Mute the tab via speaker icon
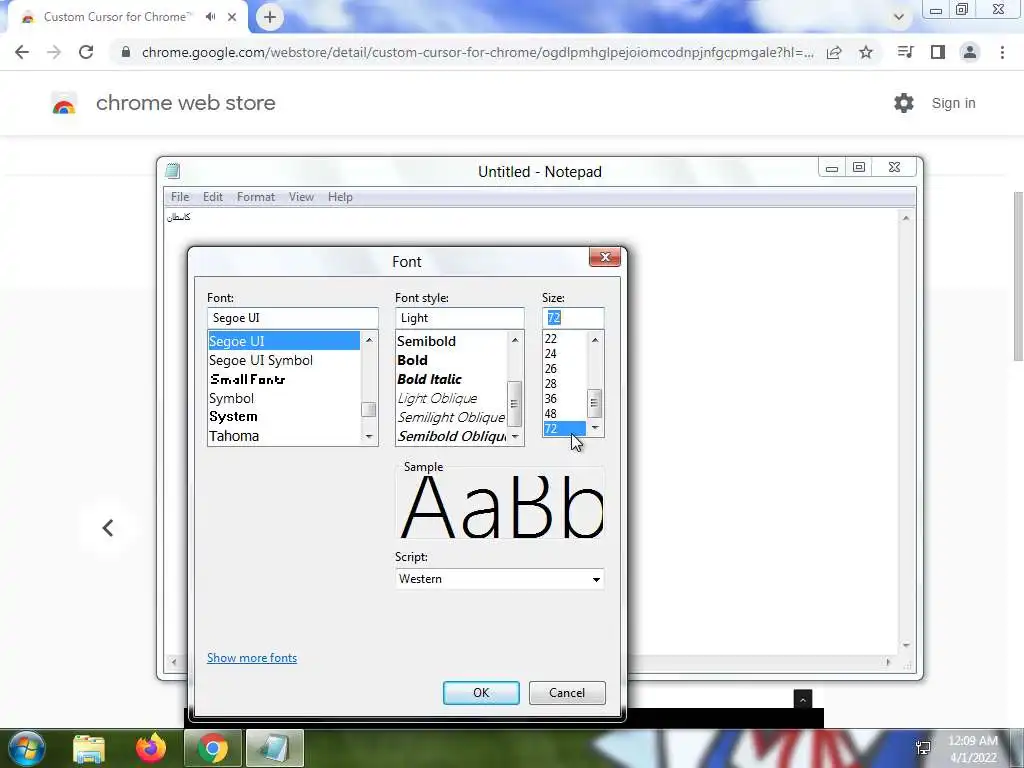This screenshot has width=1024, height=768. [x=210, y=17]
